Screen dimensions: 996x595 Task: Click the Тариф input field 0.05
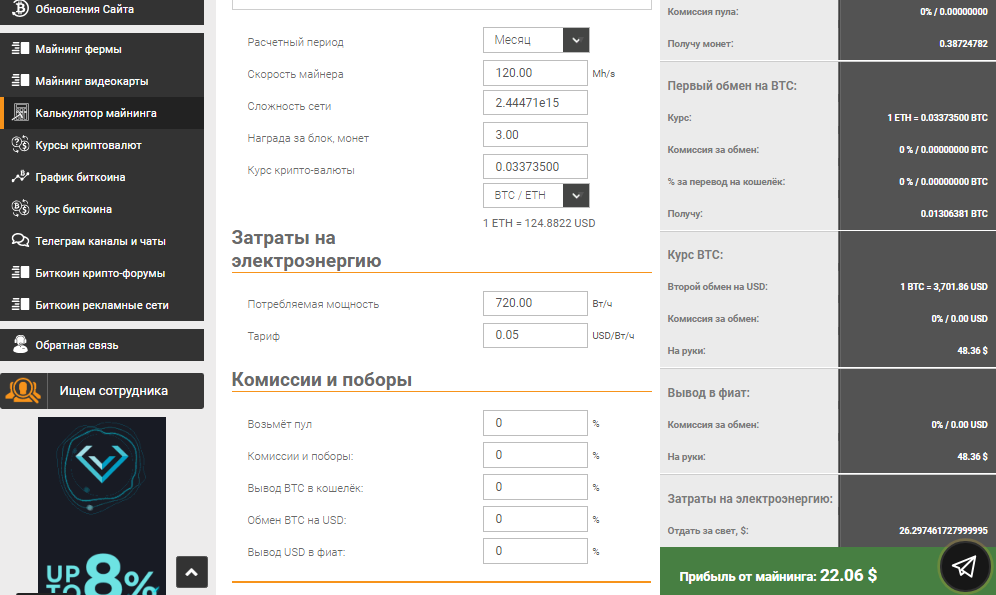535,335
